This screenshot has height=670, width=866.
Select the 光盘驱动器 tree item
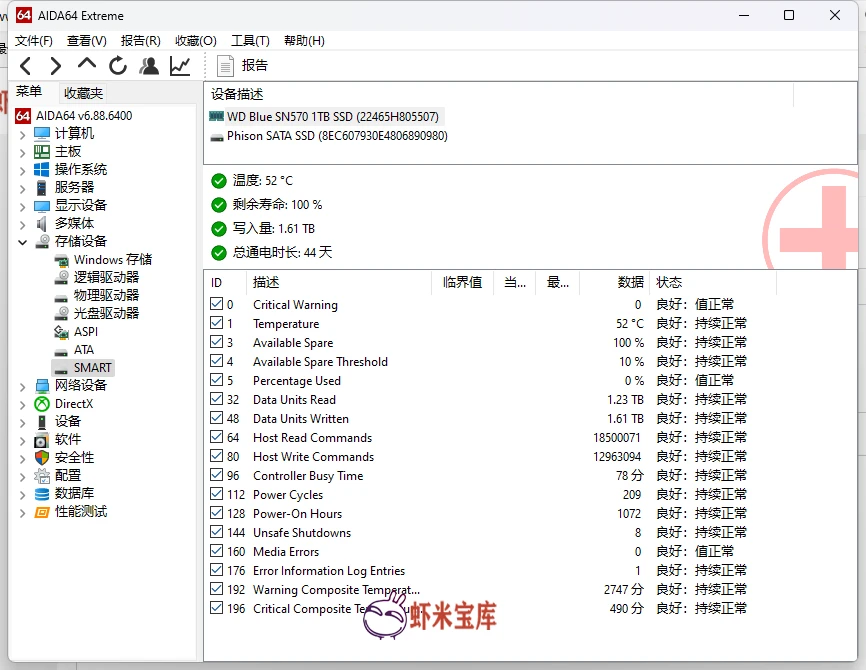pos(107,314)
